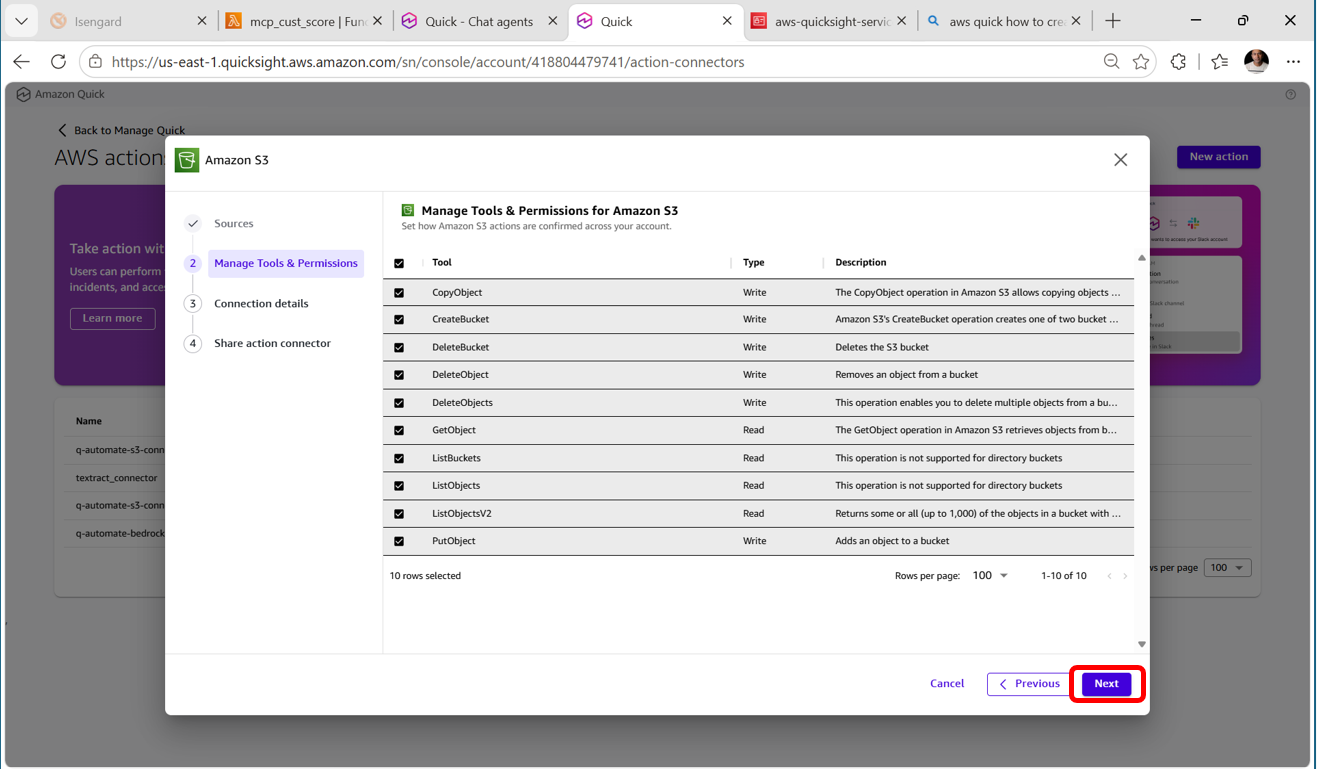Go to previous page of tools table
Viewport: 1318px width, 769px height.
pyautogui.click(x=1108, y=576)
